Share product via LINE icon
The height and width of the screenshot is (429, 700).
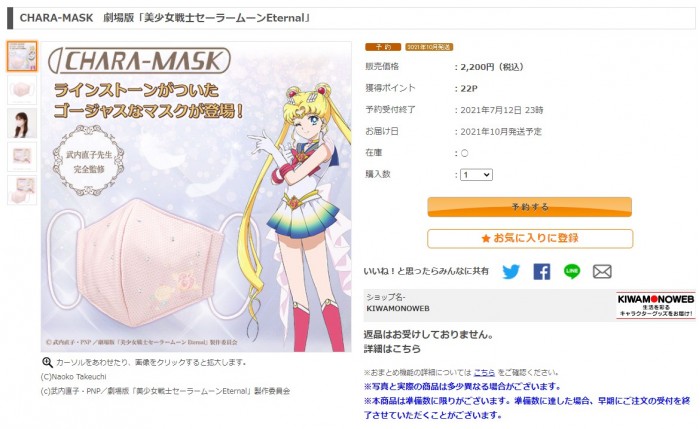(572, 271)
